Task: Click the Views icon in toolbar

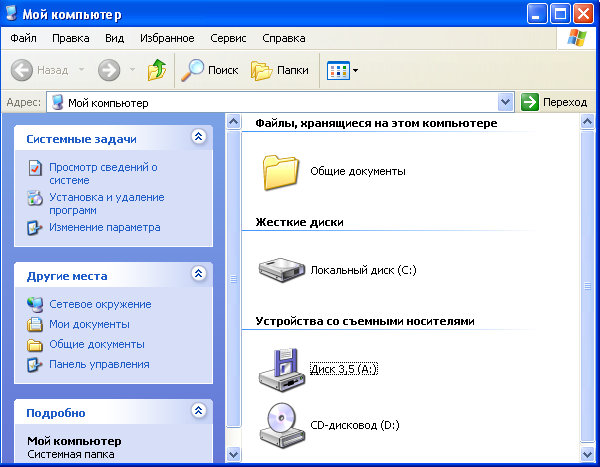Action: pos(338,70)
